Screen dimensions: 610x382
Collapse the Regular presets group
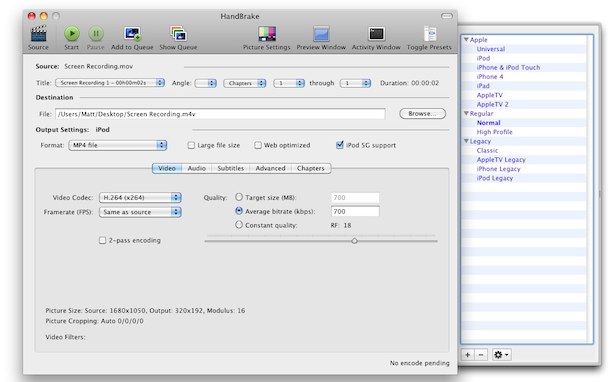tap(466, 113)
